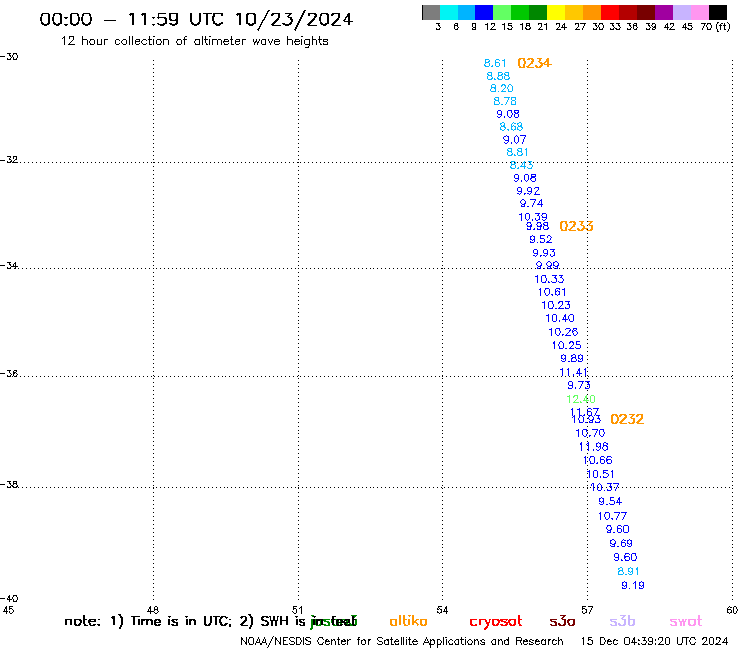Click the wave height value 10.33

click(549, 279)
